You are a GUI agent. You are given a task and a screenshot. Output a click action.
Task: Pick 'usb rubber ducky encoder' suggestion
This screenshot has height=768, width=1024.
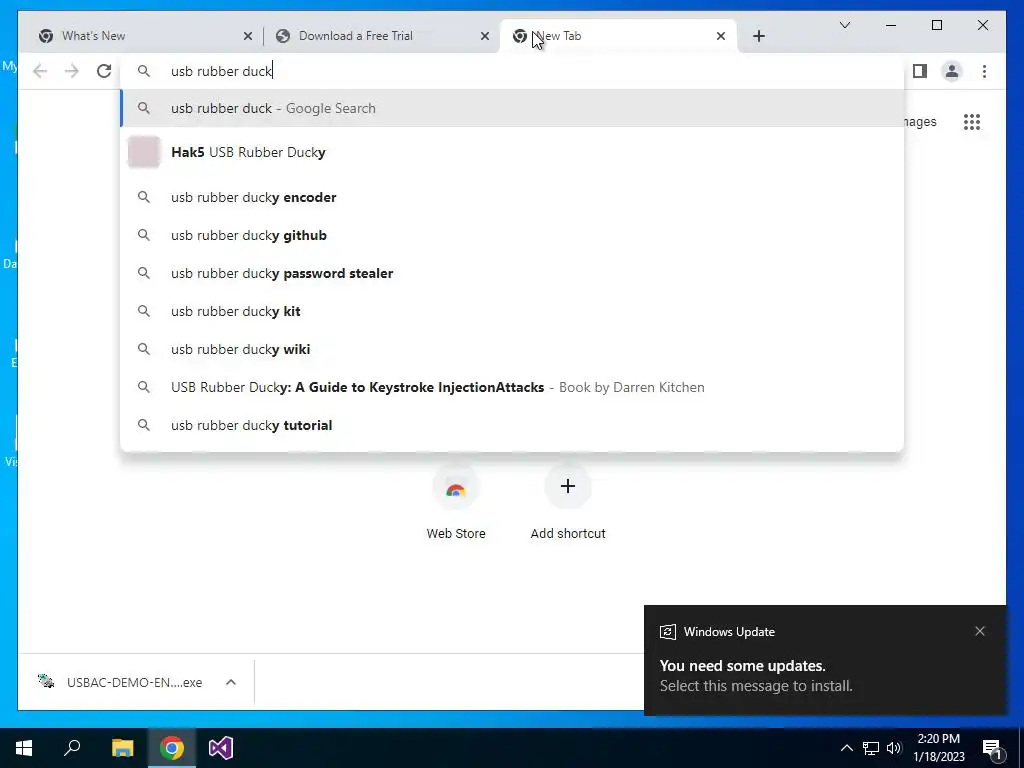(512, 197)
